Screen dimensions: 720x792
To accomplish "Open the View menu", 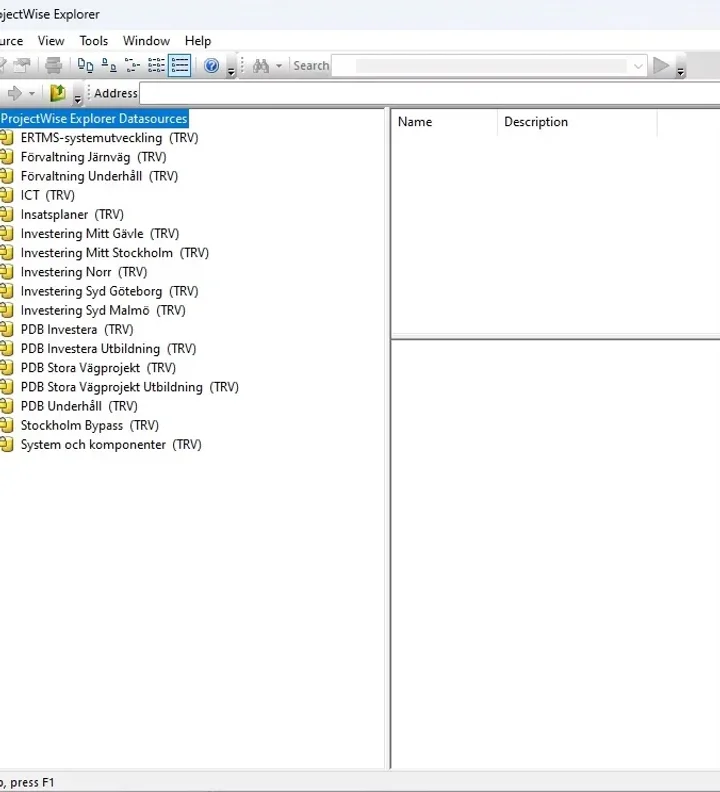I will pos(51,41).
